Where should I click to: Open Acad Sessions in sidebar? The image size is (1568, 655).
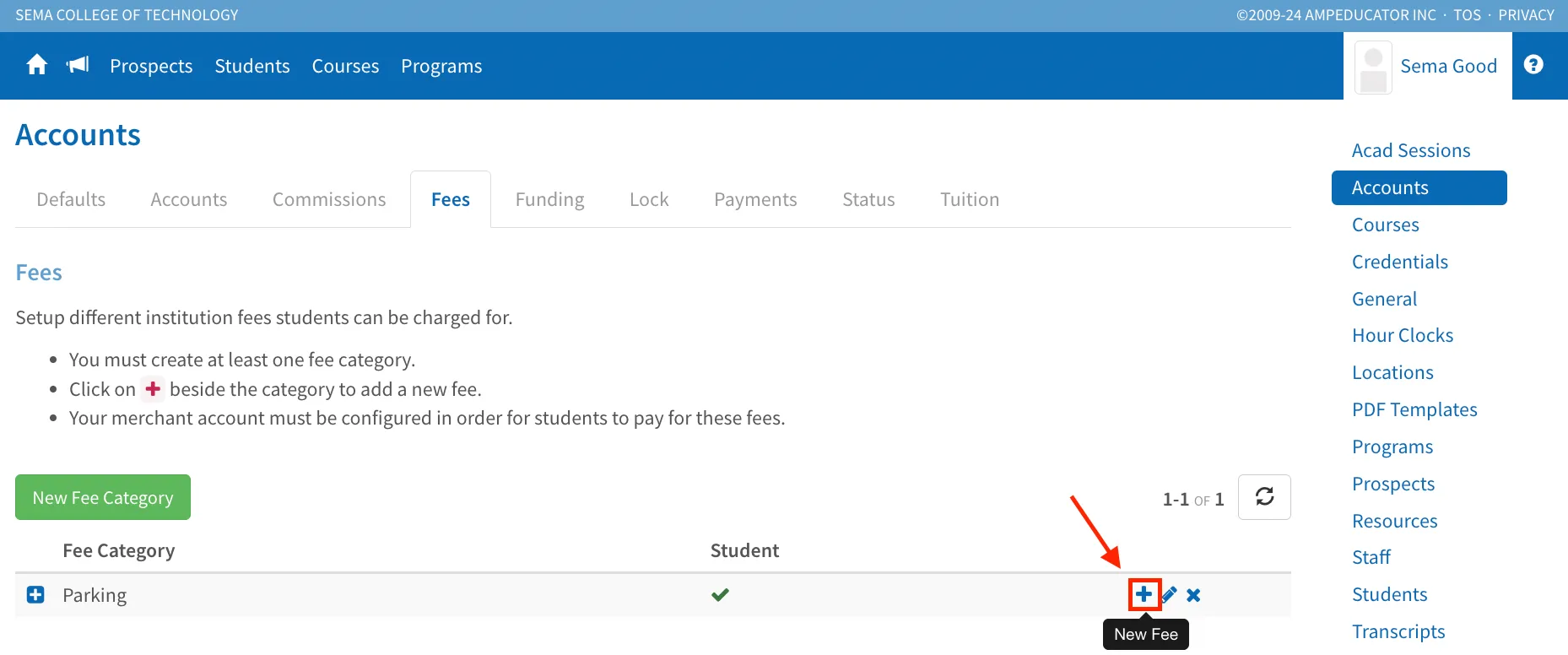(x=1411, y=150)
